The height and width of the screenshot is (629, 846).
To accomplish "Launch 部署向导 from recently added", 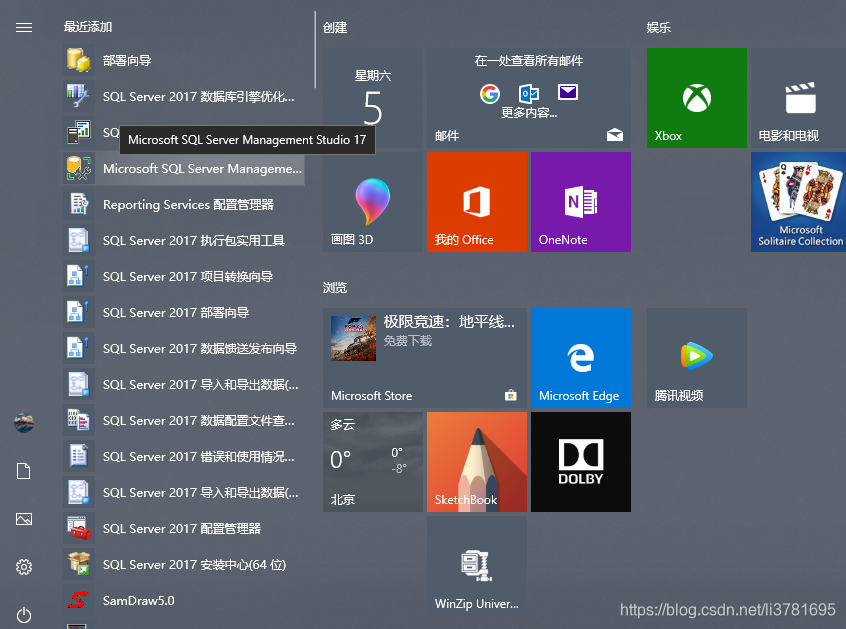I will (x=183, y=60).
